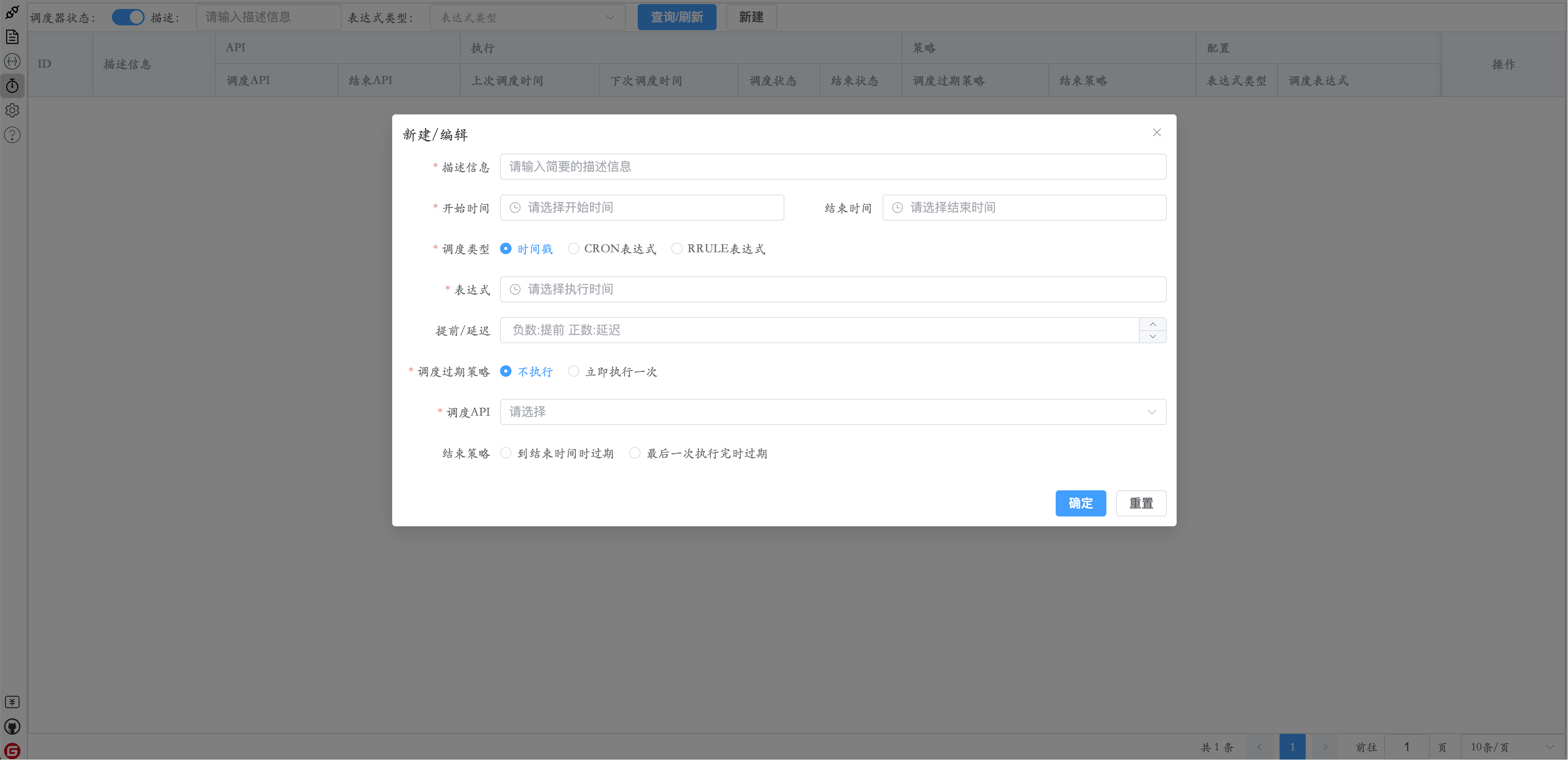This screenshot has height=760, width=1568.
Task: Select CRON表达式 radio option
Action: (573, 248)
